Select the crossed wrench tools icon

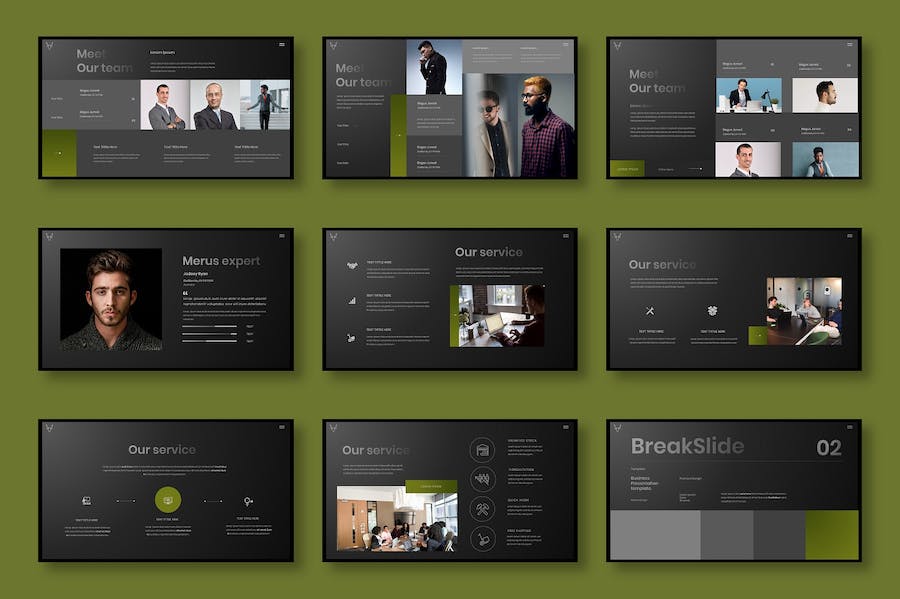(x=649, y=311)
